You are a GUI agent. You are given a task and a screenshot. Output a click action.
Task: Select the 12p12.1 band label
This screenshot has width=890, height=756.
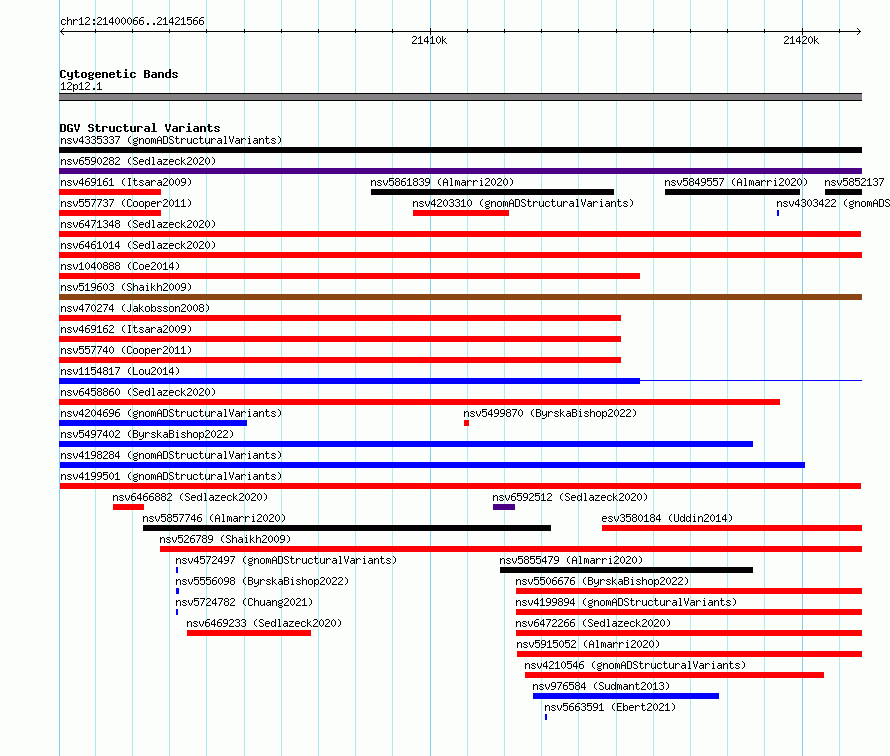coord(81,86)
